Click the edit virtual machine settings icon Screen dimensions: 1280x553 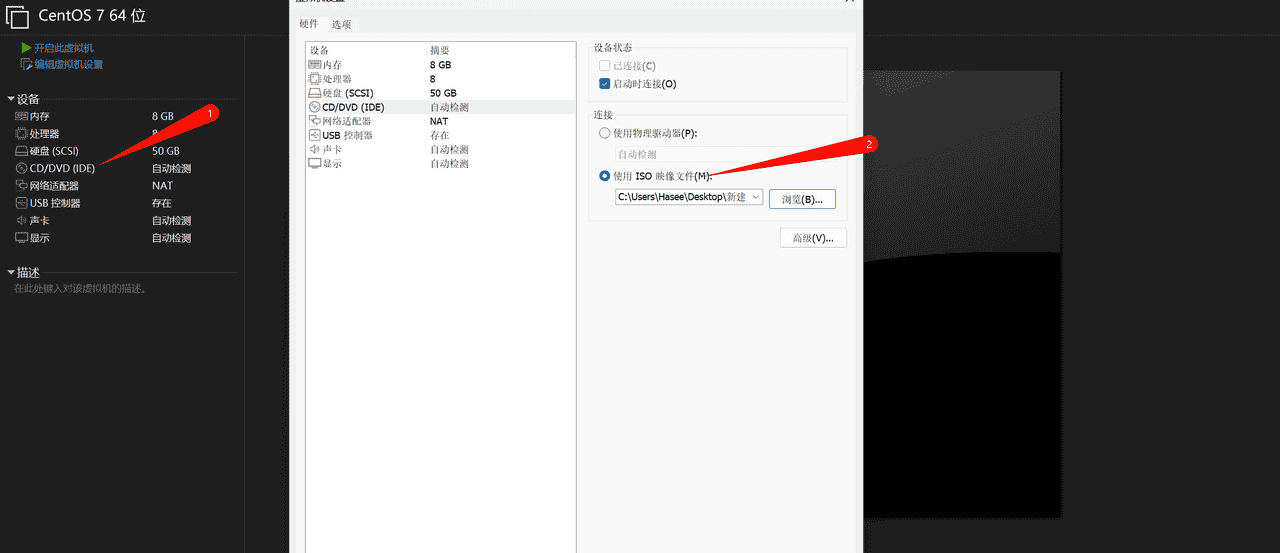tap(27, 65)
